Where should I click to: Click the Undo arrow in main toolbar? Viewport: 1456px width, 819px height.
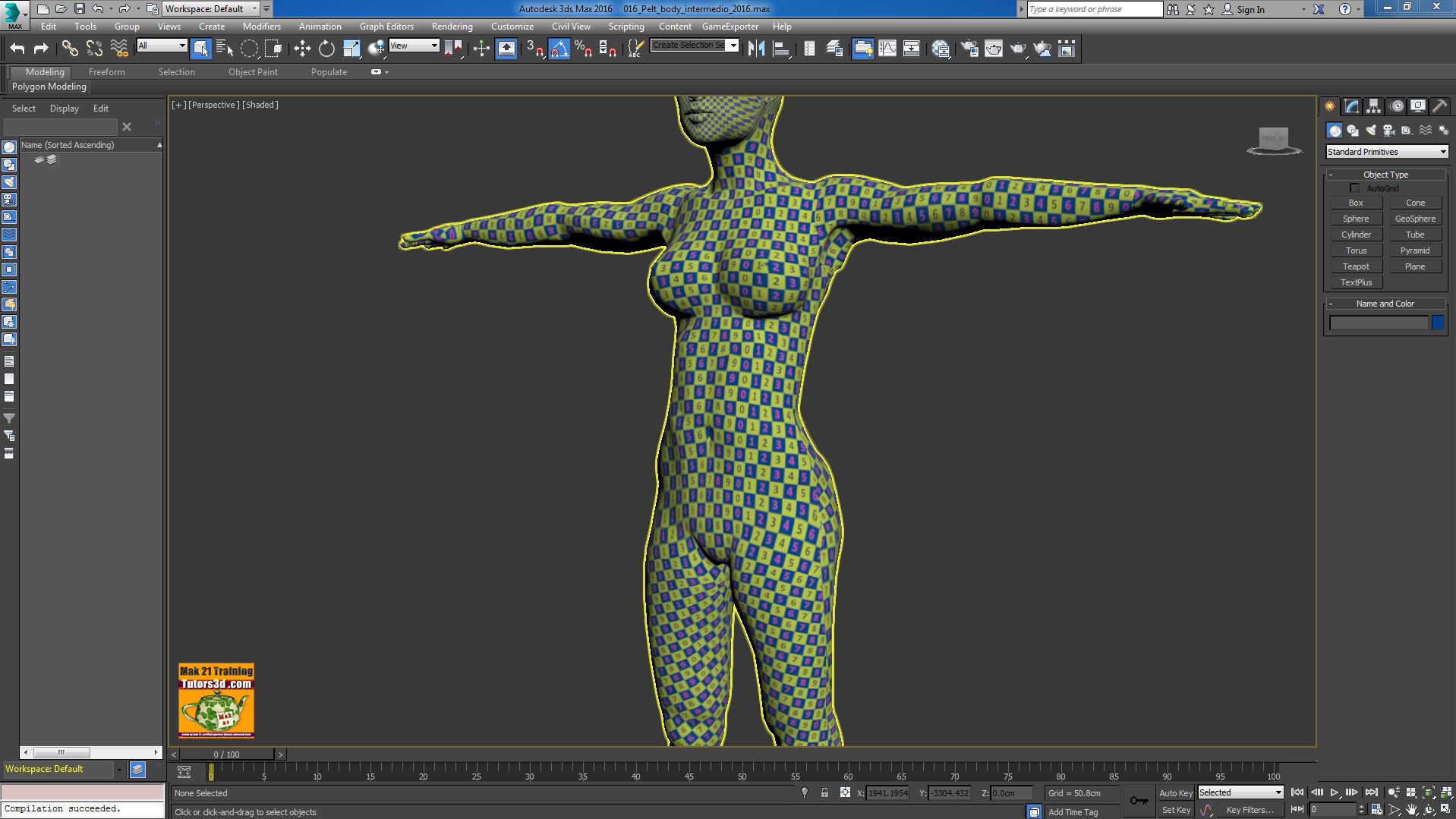17,49
